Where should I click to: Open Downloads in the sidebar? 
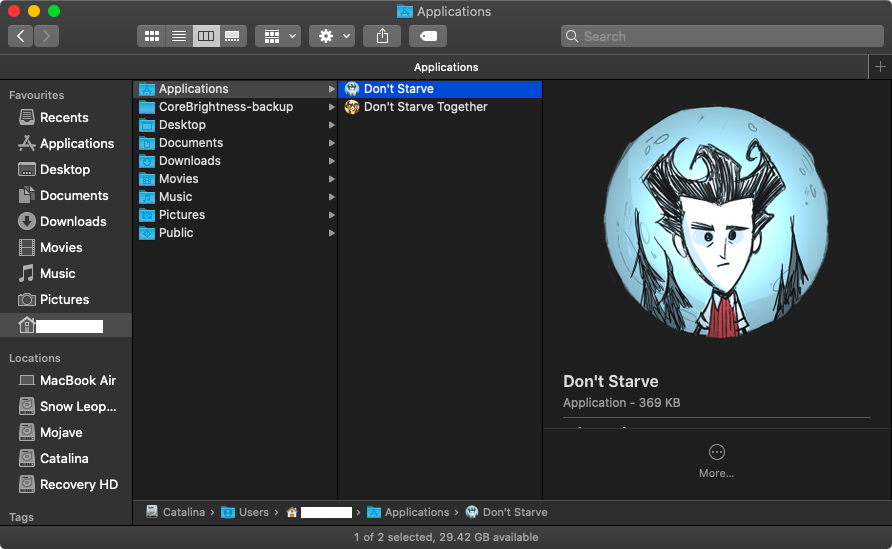(x=66, y=222)
